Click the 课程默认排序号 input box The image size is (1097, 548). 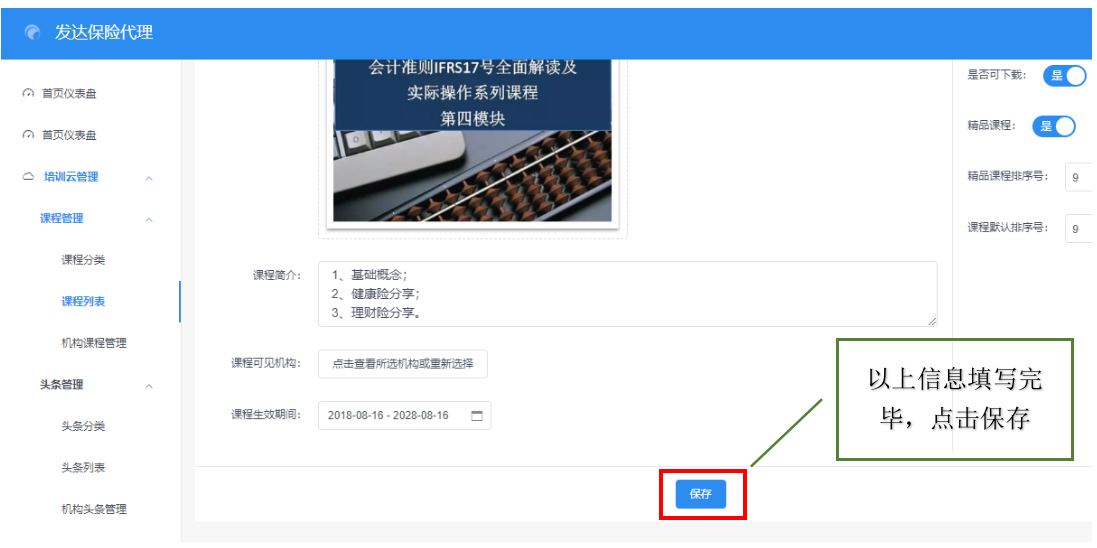tap(1078, 229)
